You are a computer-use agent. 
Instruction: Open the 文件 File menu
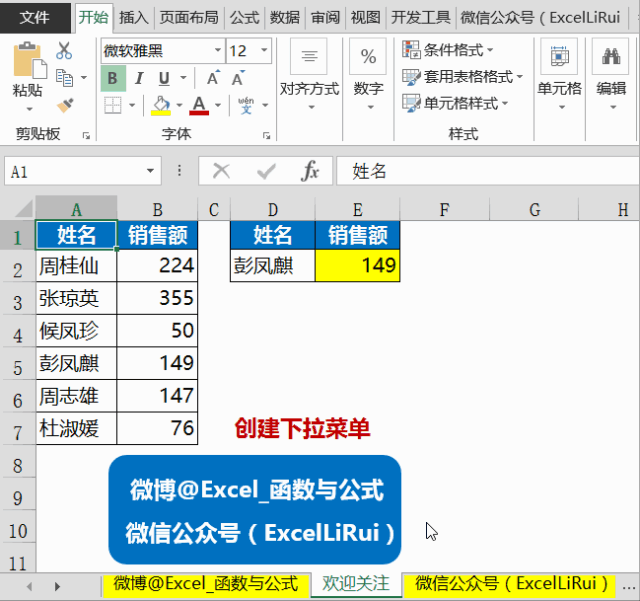pyautogui.click(x=35, y=17)
